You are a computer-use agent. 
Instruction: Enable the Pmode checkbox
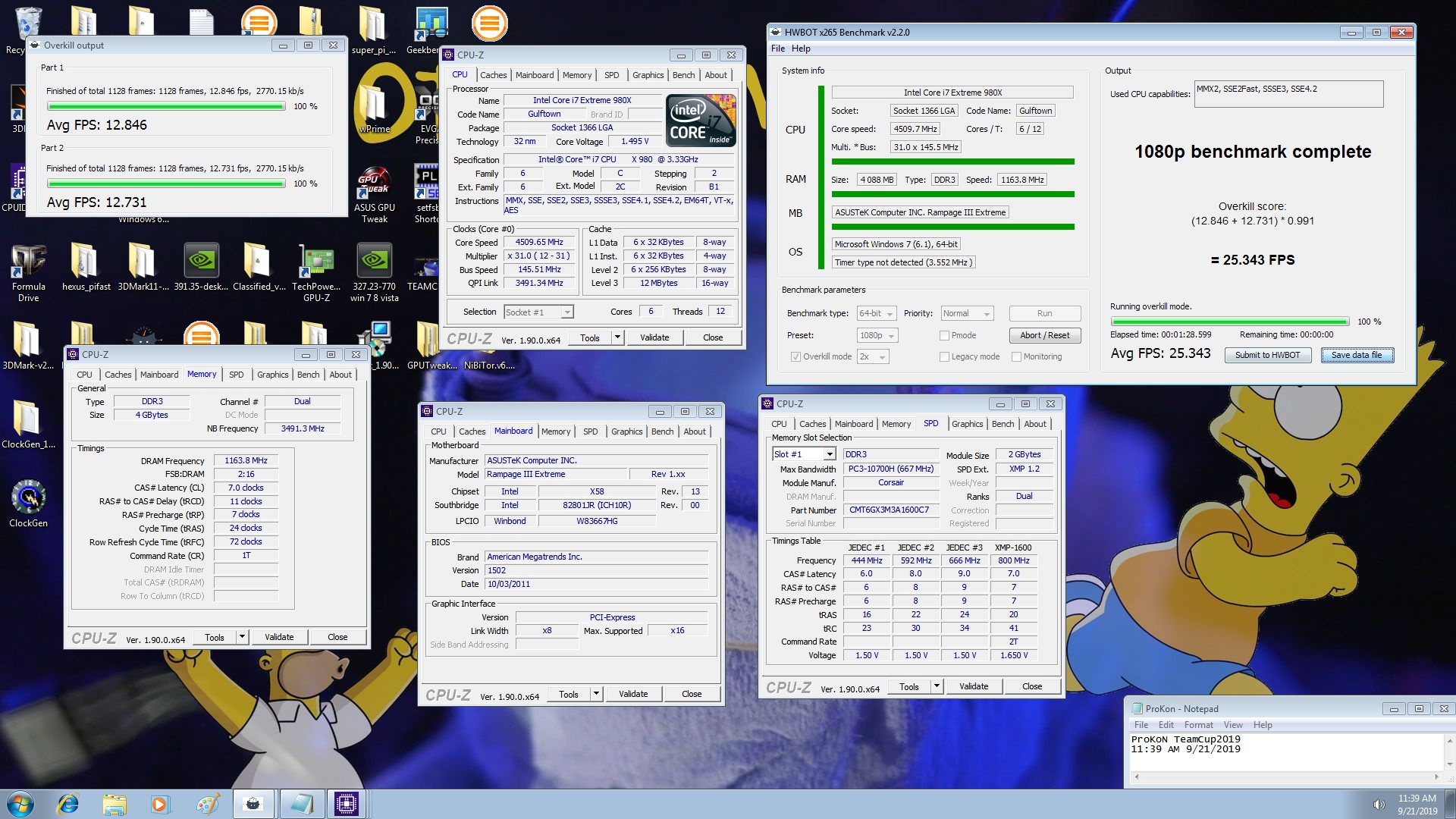point(944,335)
